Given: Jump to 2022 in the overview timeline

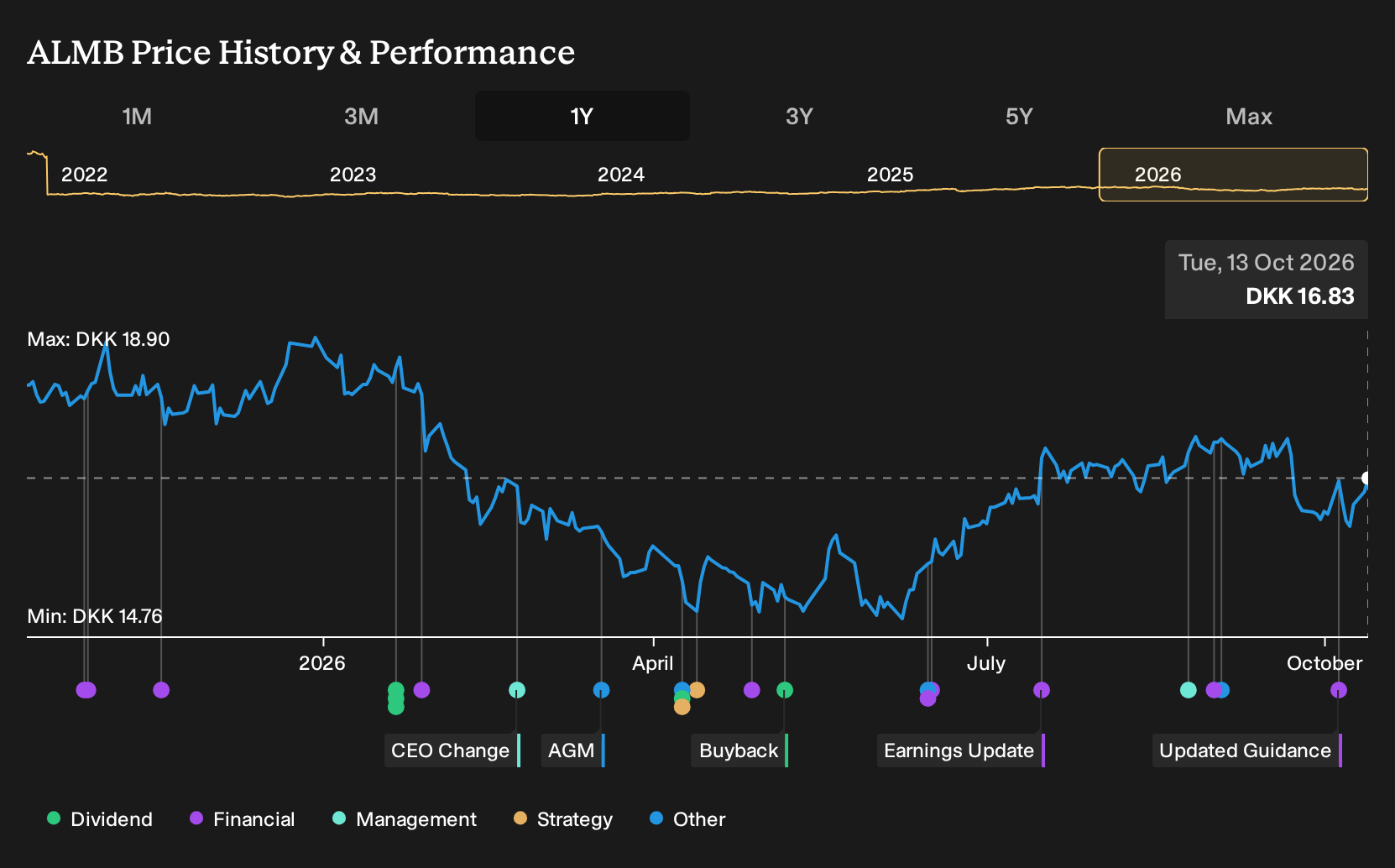Looking at the screenshot, I should [x=84, y=175].
